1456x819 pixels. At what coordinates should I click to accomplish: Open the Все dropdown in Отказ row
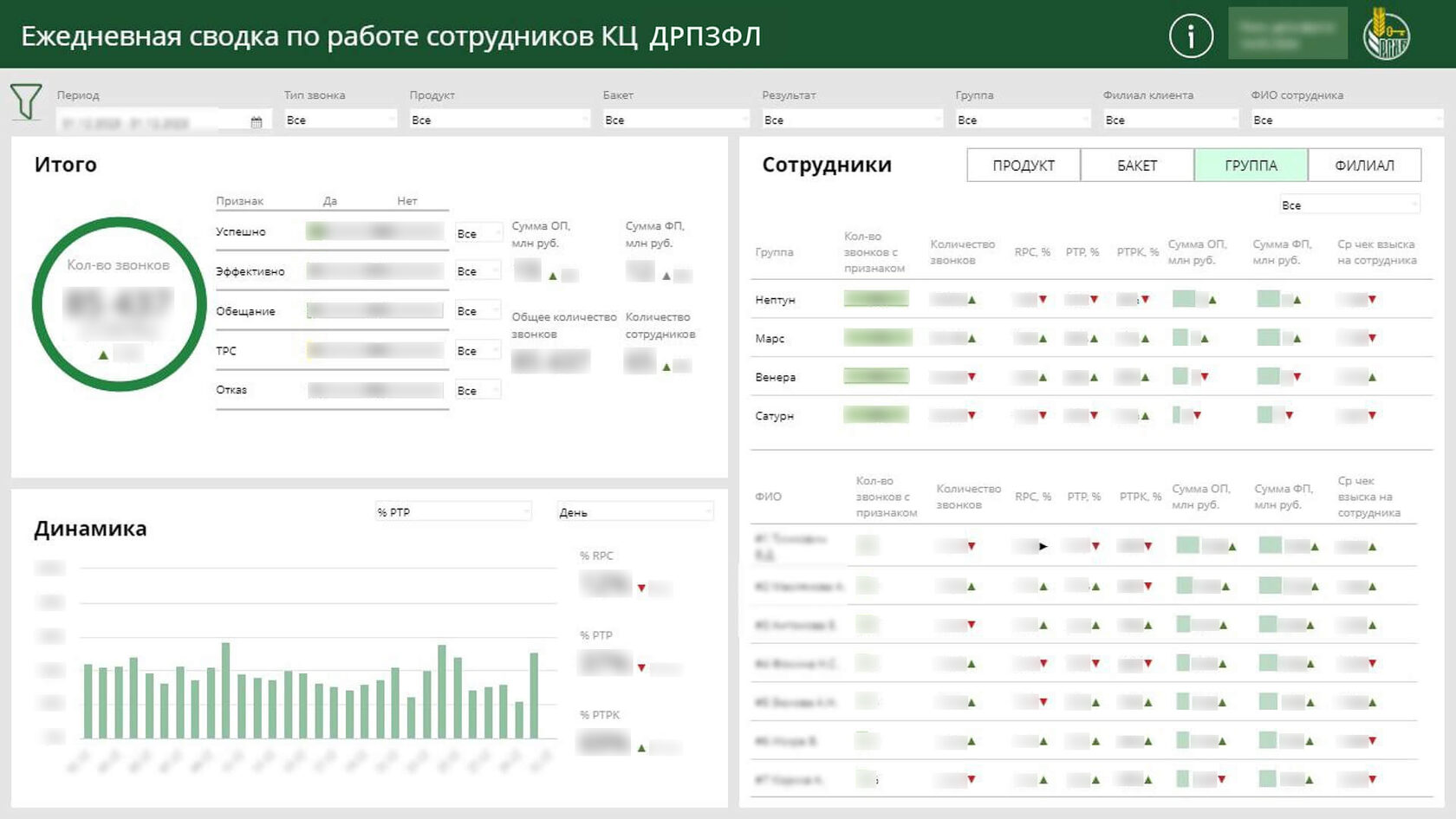coord(478,390)
